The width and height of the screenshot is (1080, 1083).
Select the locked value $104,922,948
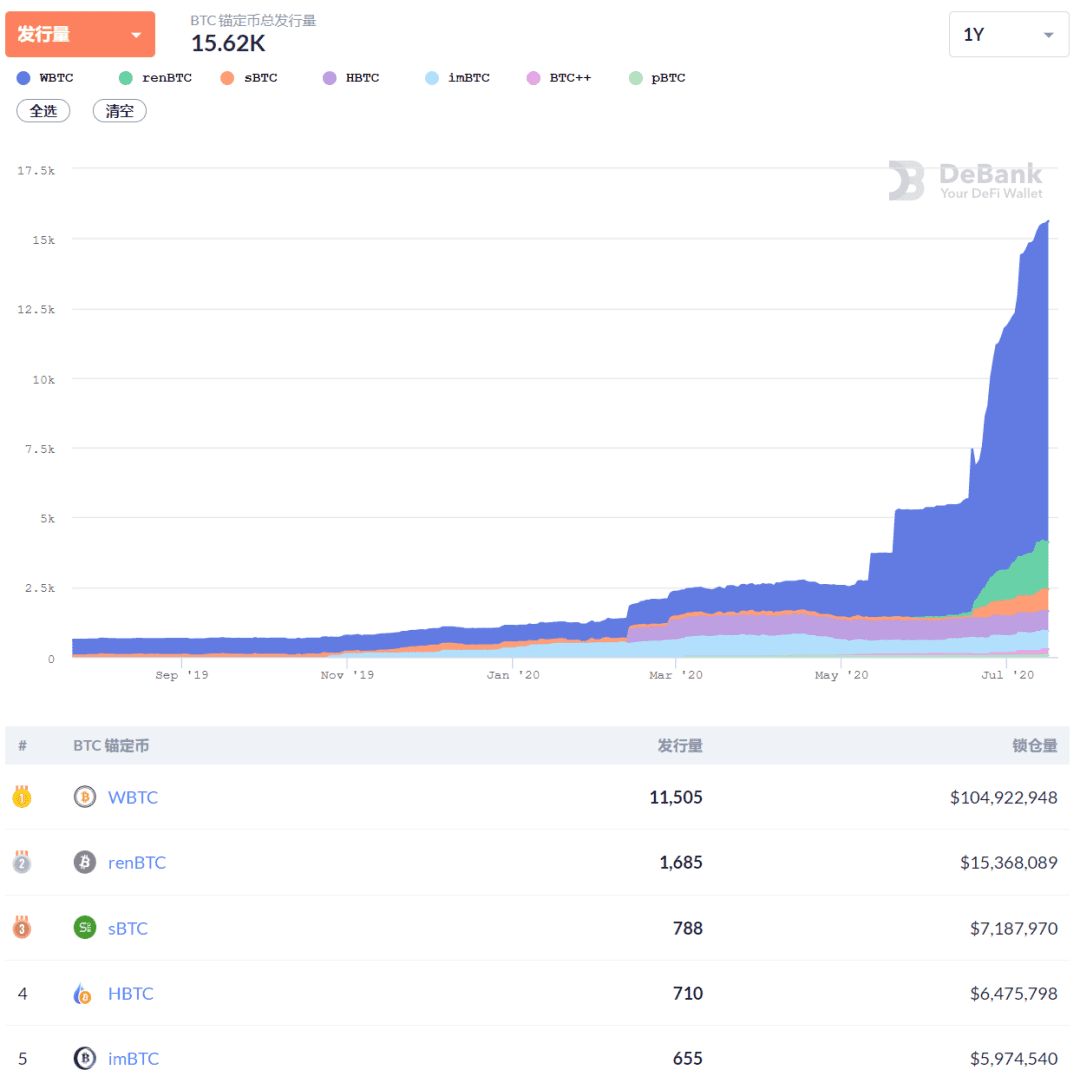(1003, 797)
